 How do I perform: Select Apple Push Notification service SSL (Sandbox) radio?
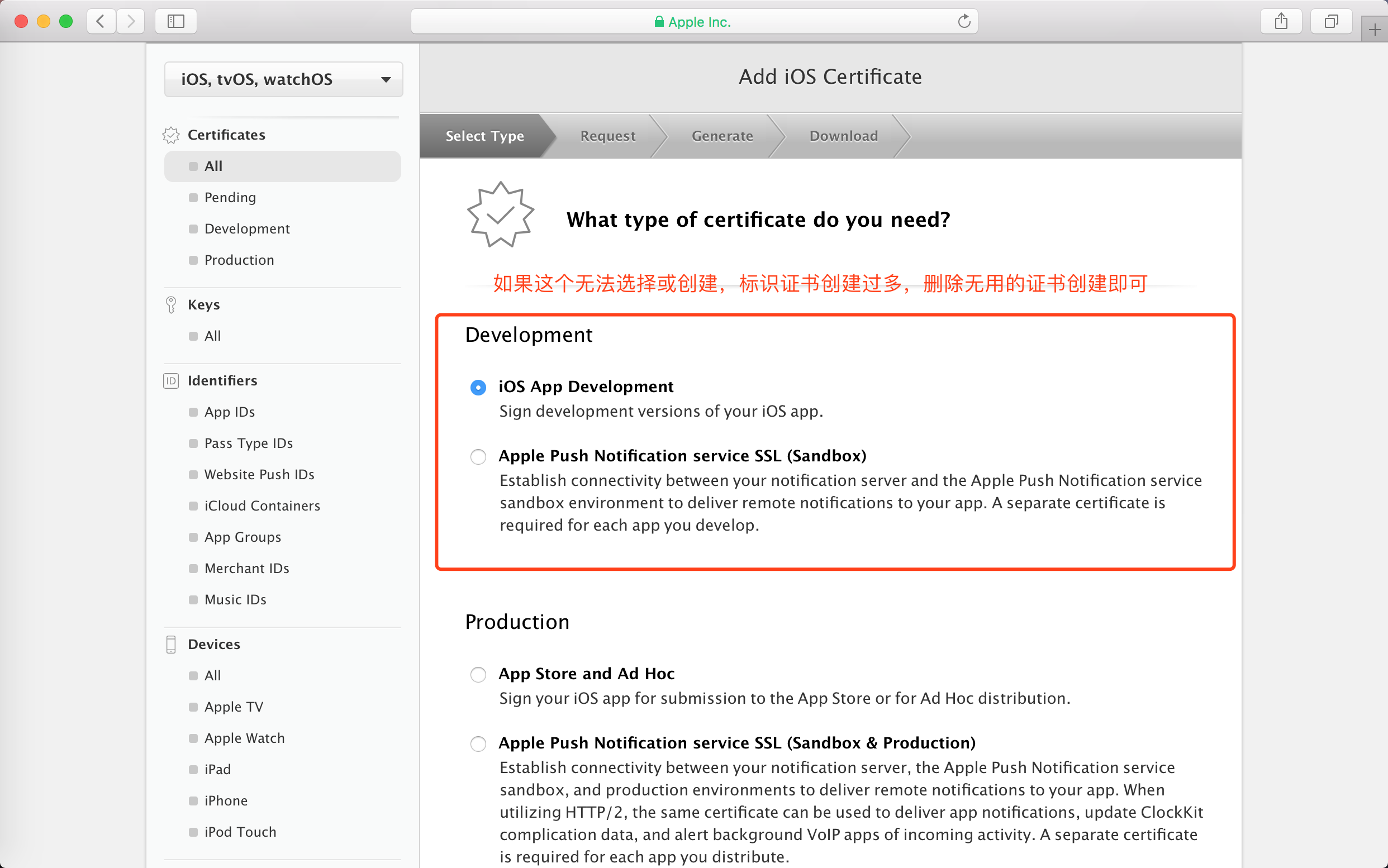pyautogui.click(x=478, y=456)
